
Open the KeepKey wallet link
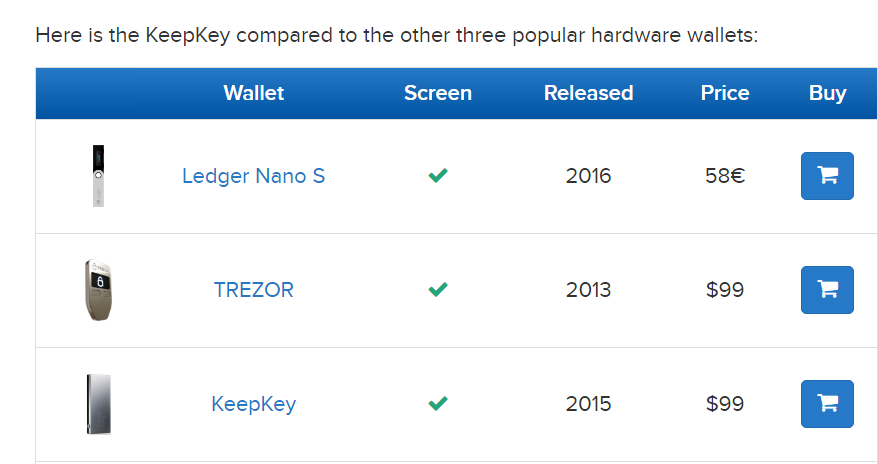click(x=254, y=404)
